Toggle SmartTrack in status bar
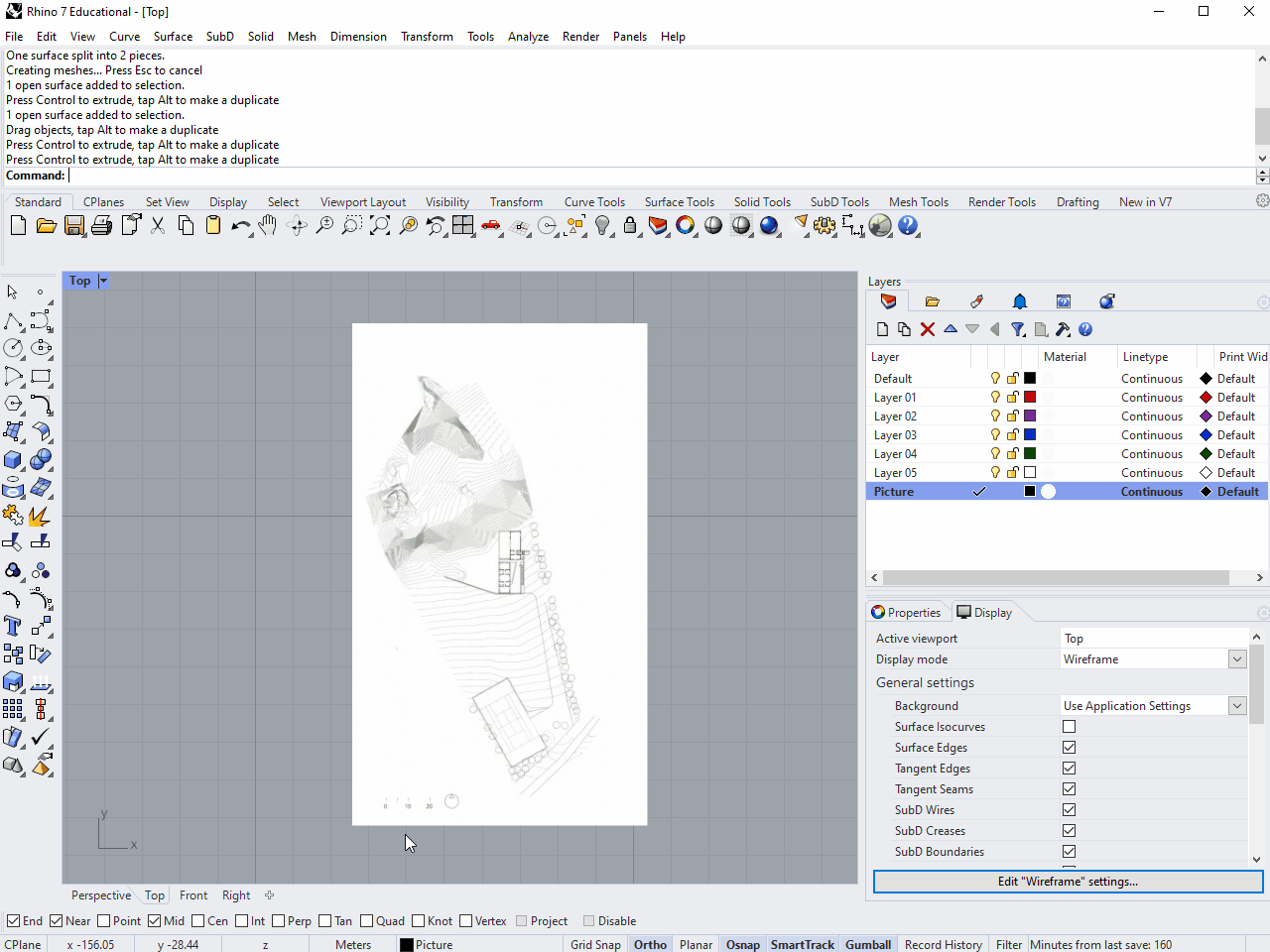The height and width of the screenshot is (952, 1270). (x=803, y=945)
